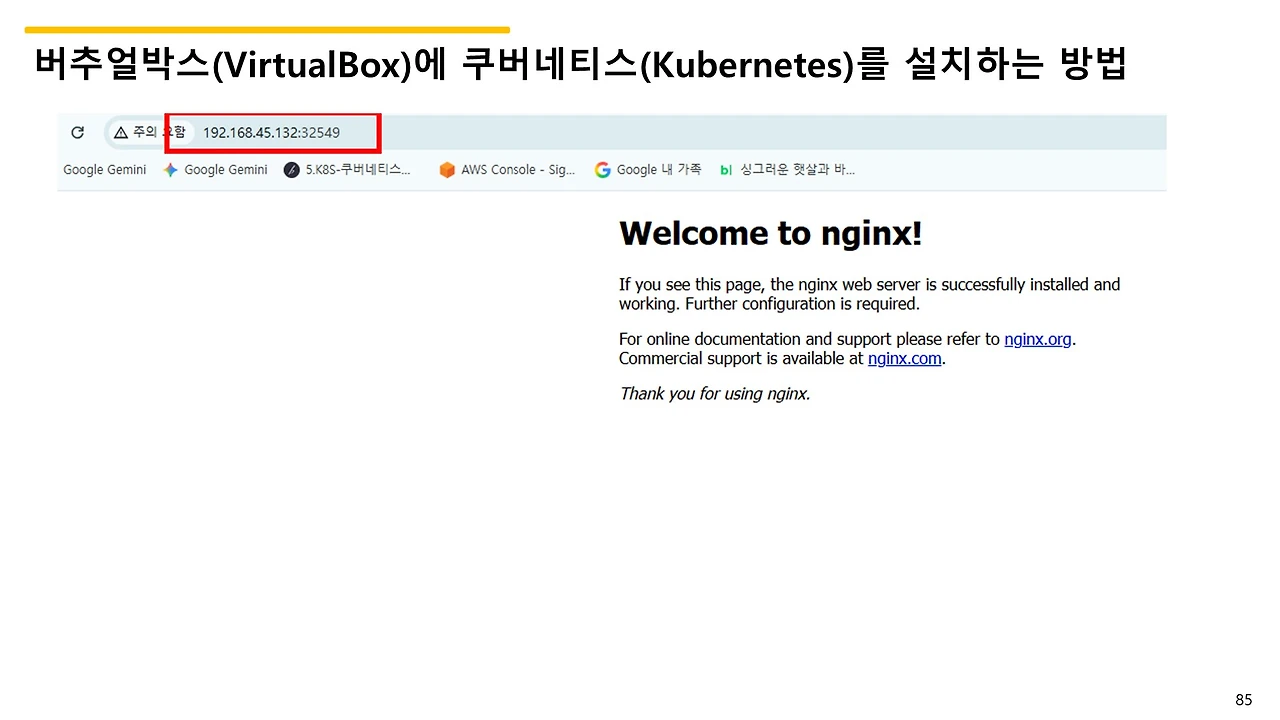The height and width of the screenshot is (720, 1280).
Task: Open the 싱그러운 햇살과 bookmark bl icon
Action: point(726,169)
